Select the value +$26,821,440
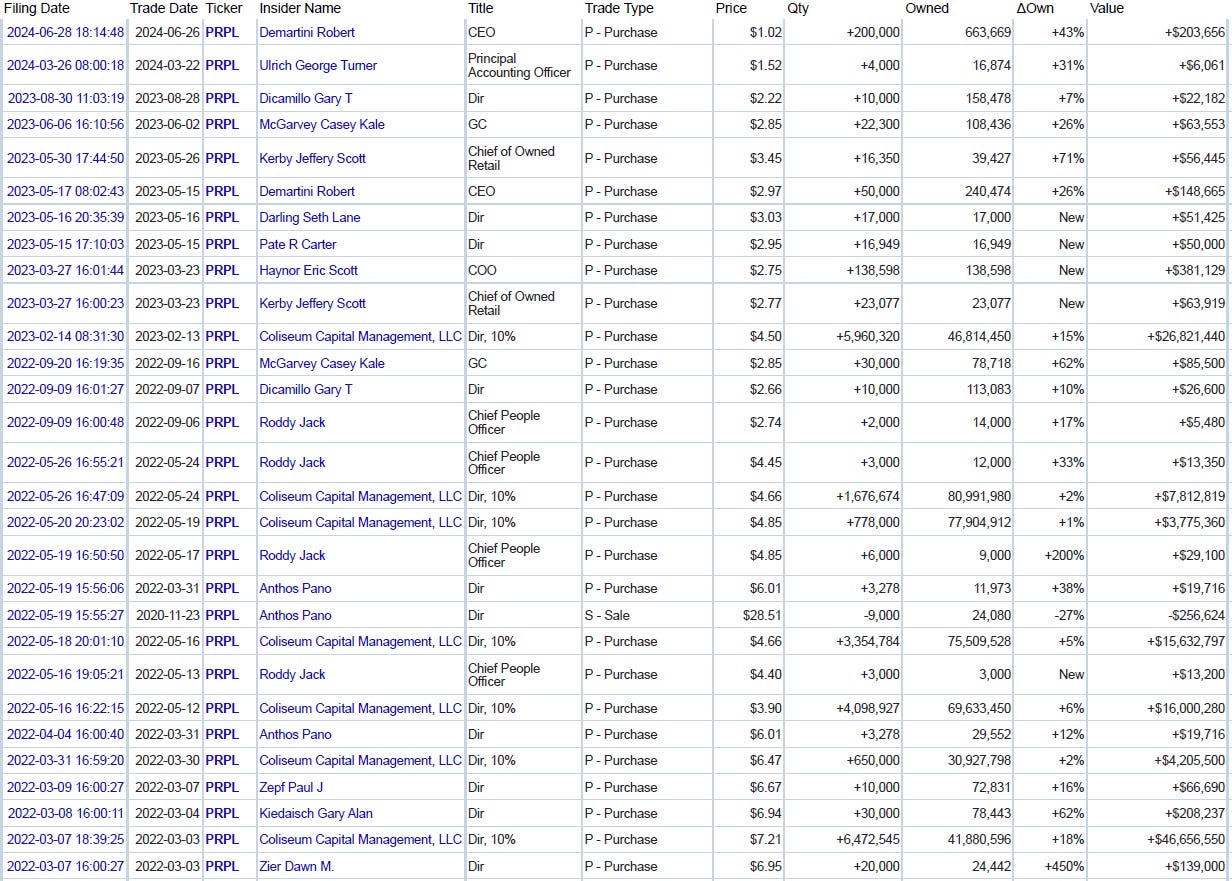 click(x=1186, y=336)
